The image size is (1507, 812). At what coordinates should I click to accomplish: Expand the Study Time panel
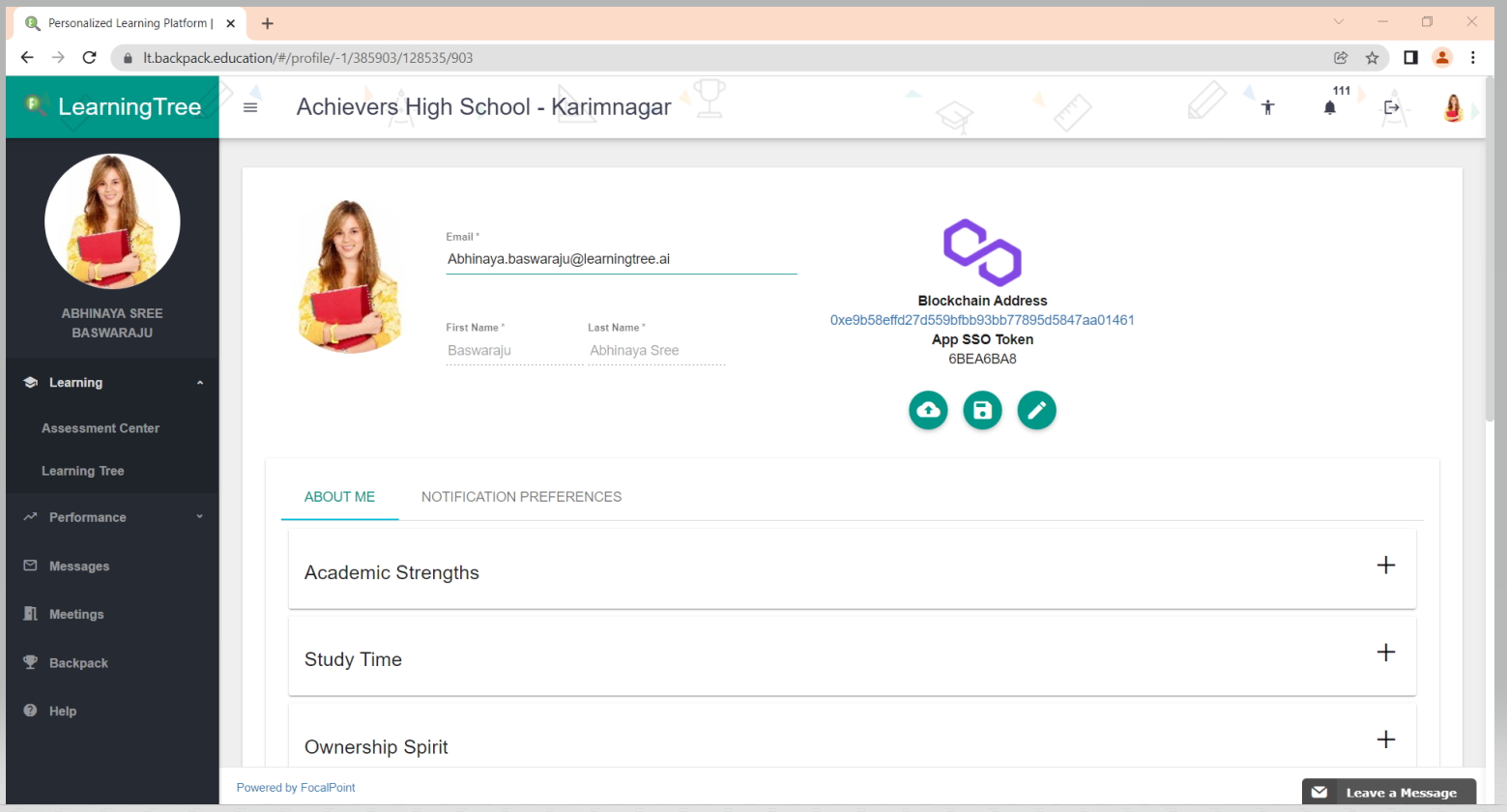[1385, 652]
